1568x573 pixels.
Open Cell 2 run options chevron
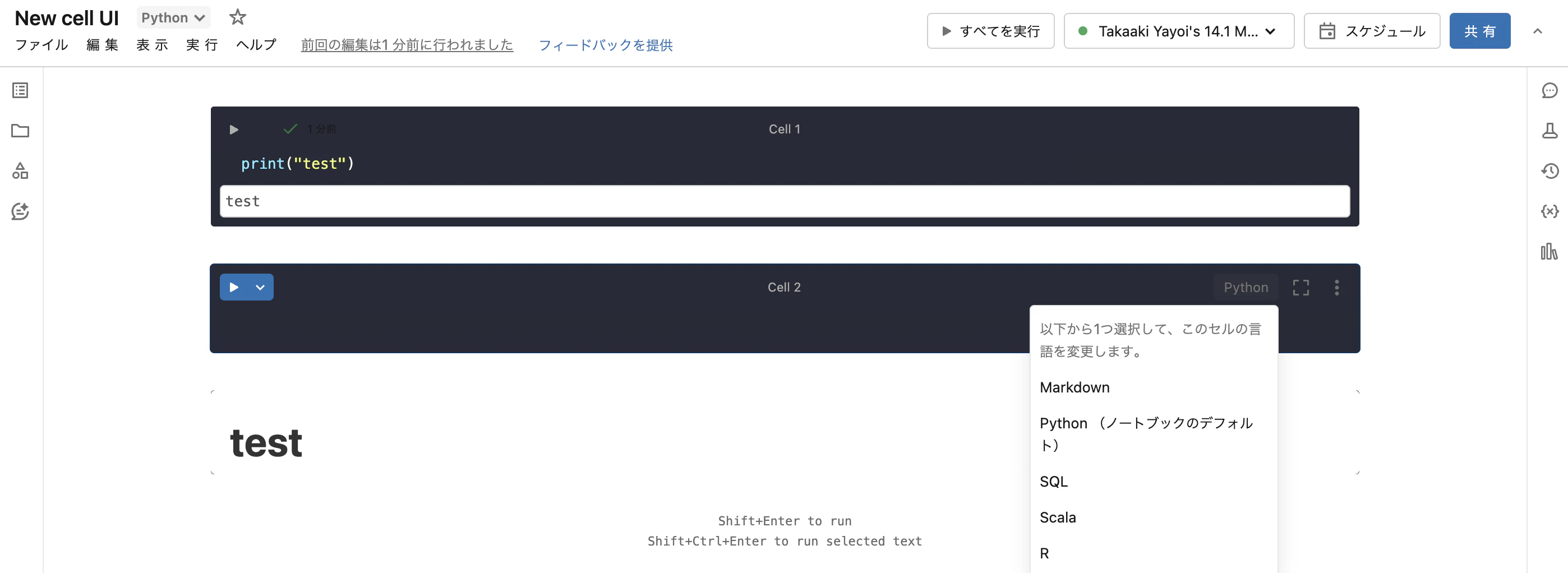pos(261,286)
